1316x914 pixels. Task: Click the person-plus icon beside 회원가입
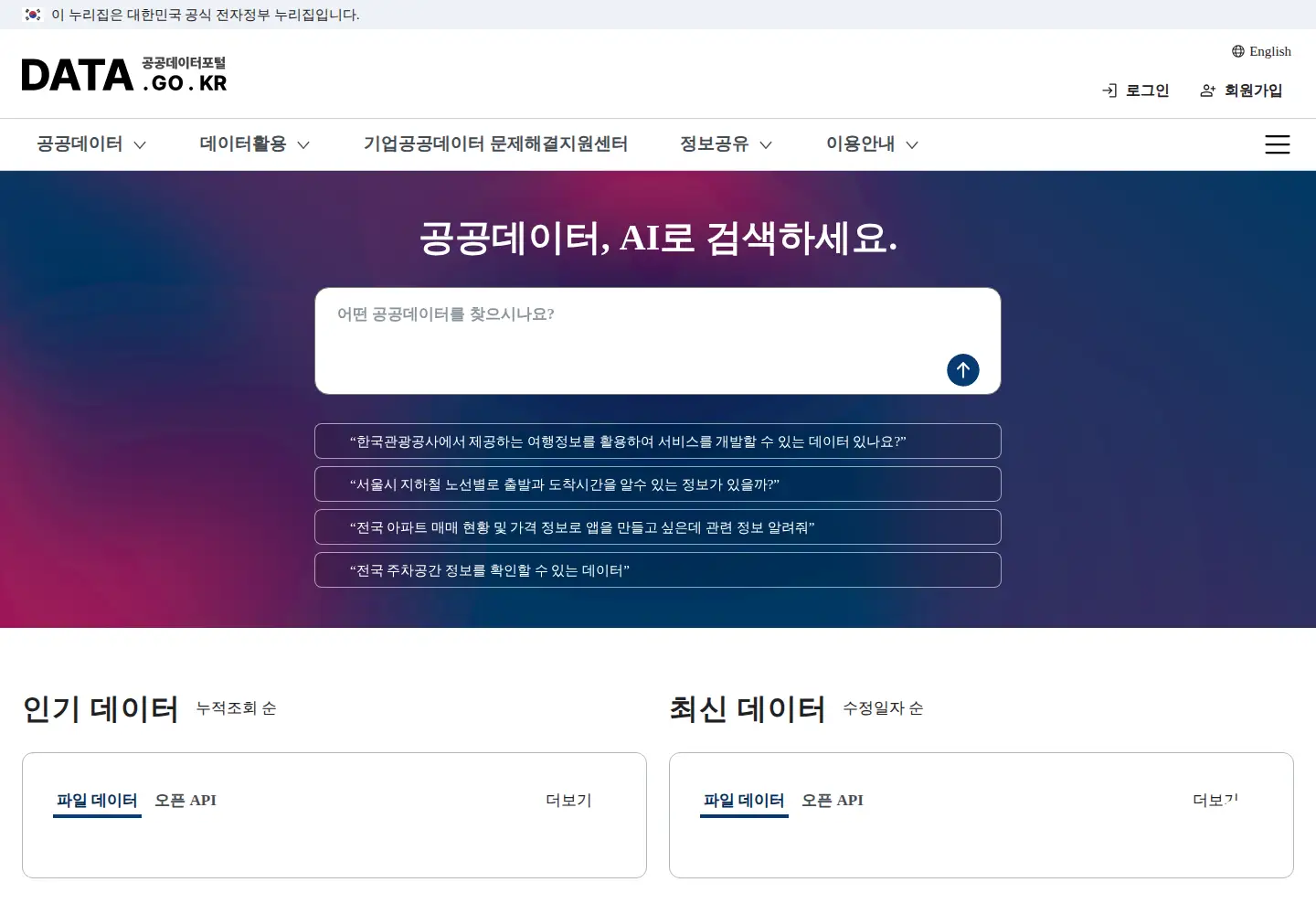(1207, 90)
